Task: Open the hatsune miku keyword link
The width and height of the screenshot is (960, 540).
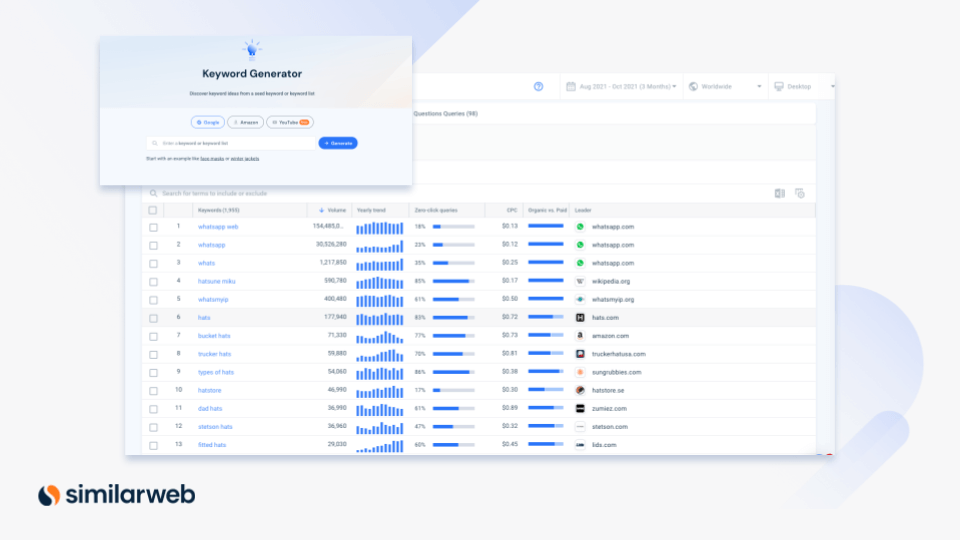Action: pyautogui.click(x=216, y=281)
